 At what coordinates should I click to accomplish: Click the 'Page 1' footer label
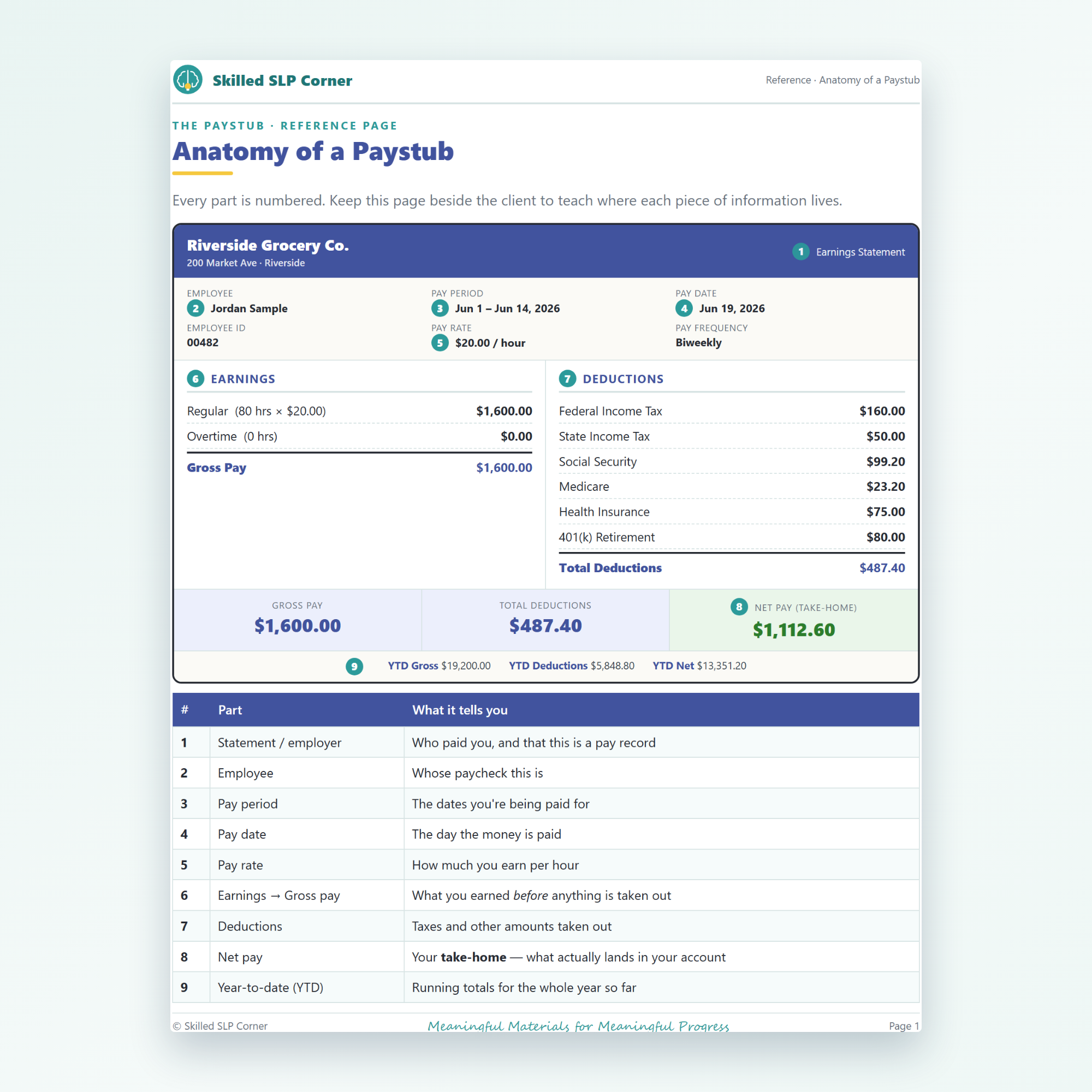(x=904, y=1026)
